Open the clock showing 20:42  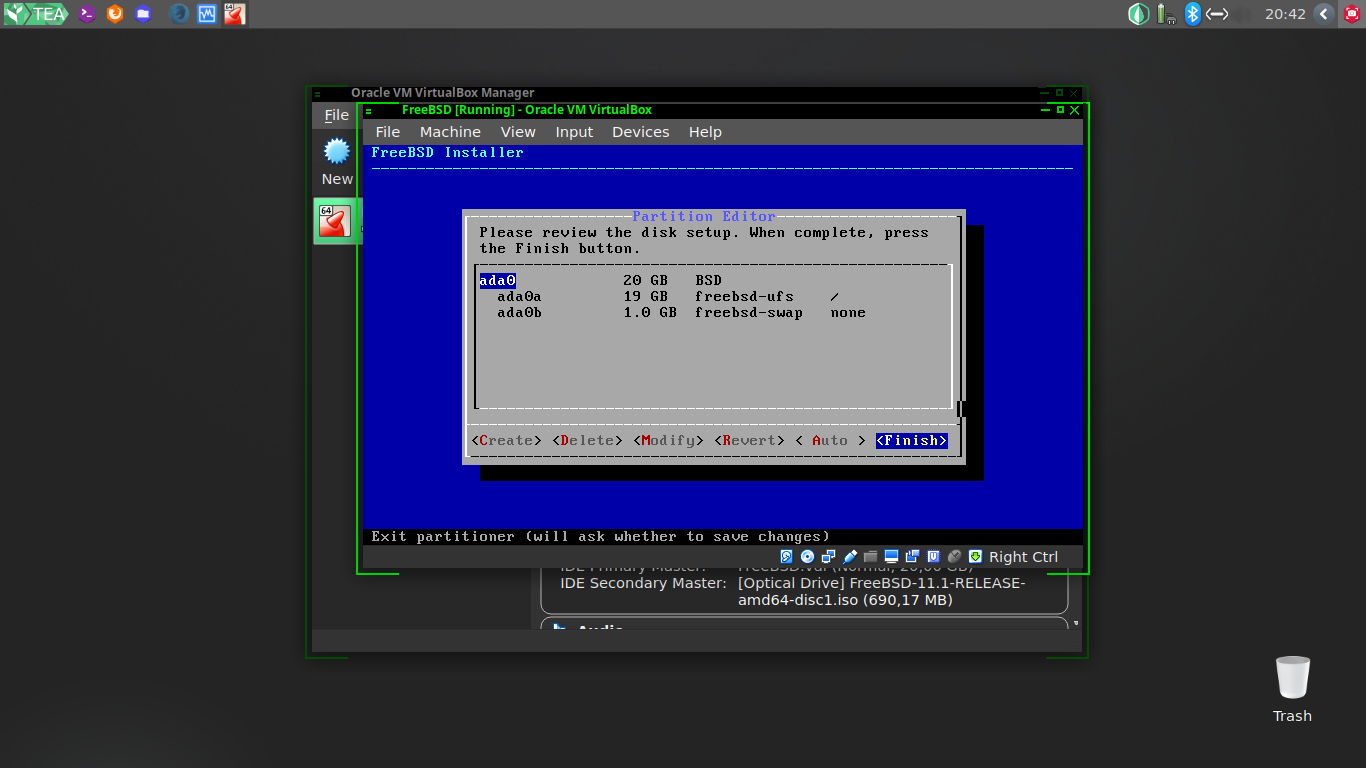[1285, 14]
